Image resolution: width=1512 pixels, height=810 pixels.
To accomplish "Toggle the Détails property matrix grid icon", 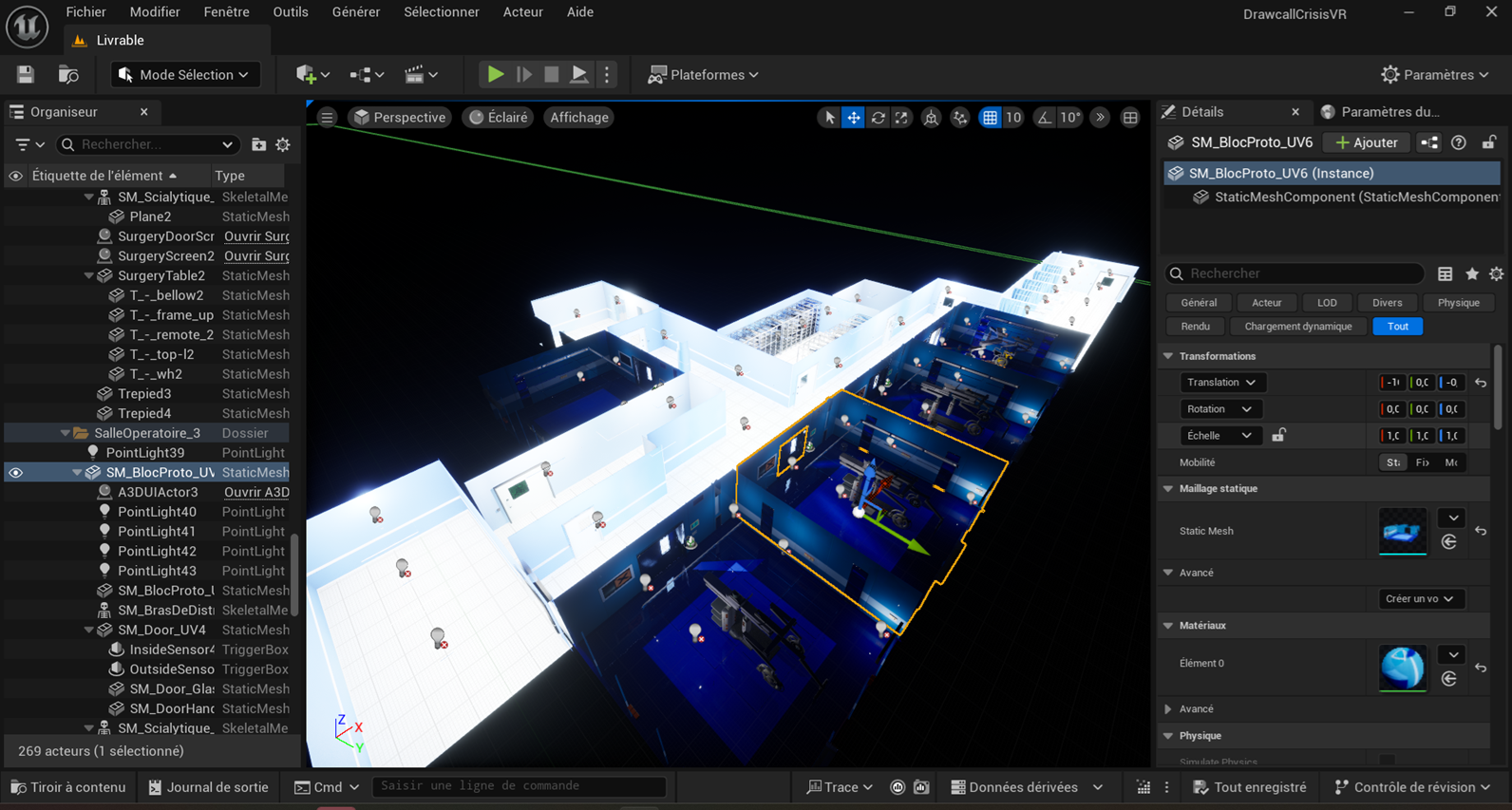I will click(1445, 273).
